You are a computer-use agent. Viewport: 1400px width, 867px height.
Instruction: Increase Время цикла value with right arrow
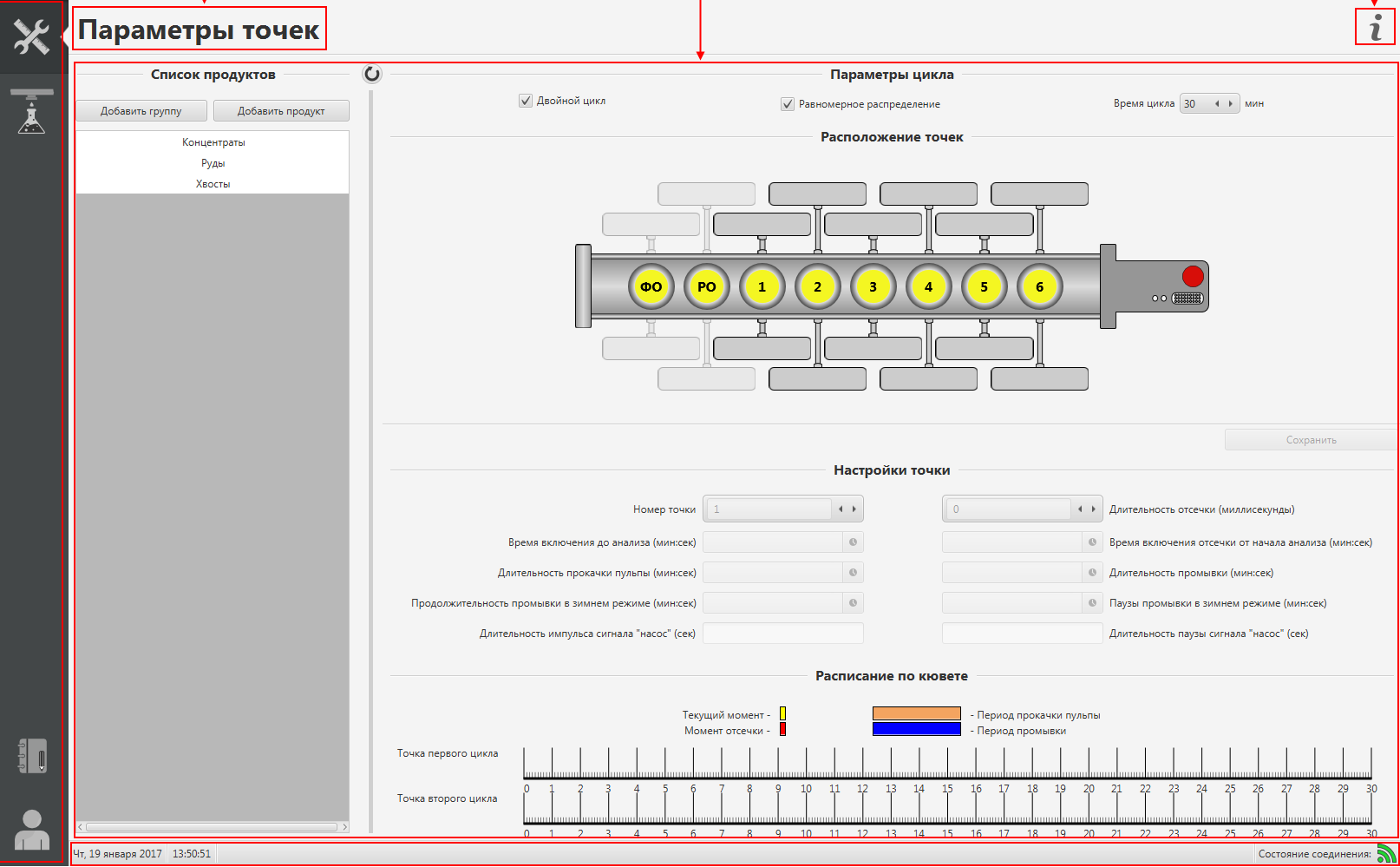[1231, 104]
